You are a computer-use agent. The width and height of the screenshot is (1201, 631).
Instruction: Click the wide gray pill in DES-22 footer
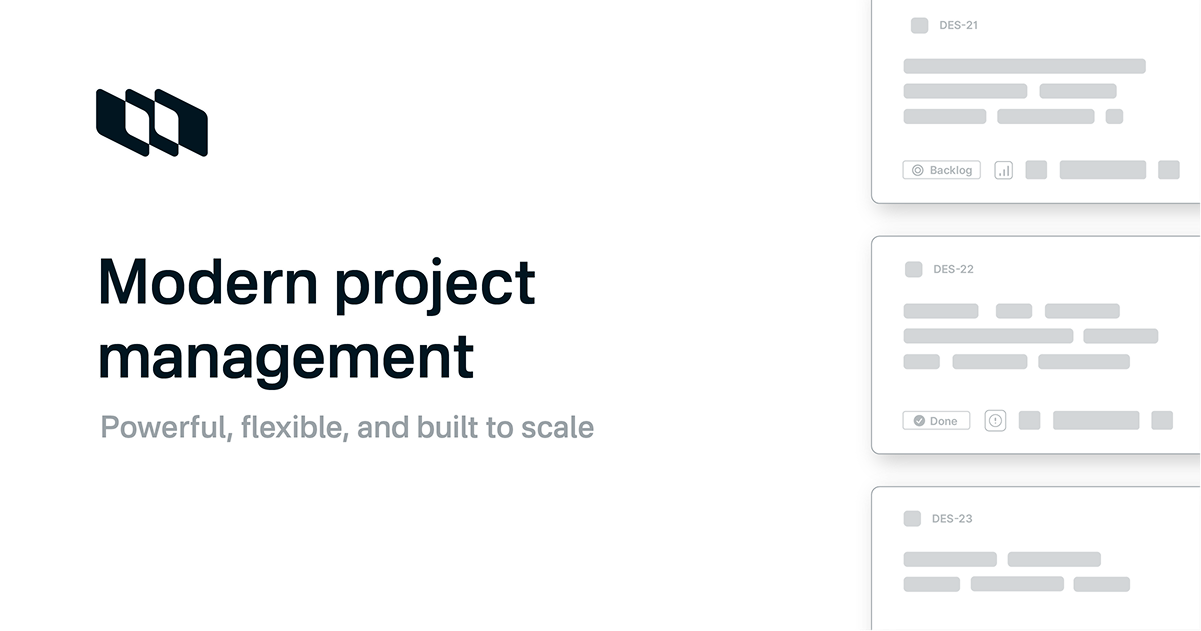pyautogui.click(x=1095, y=421)
